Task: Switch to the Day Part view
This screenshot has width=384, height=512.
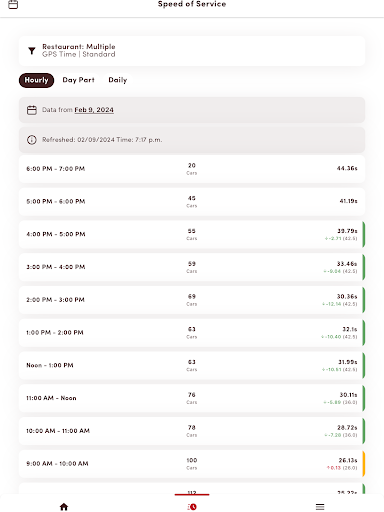Action: click(79, 80)
